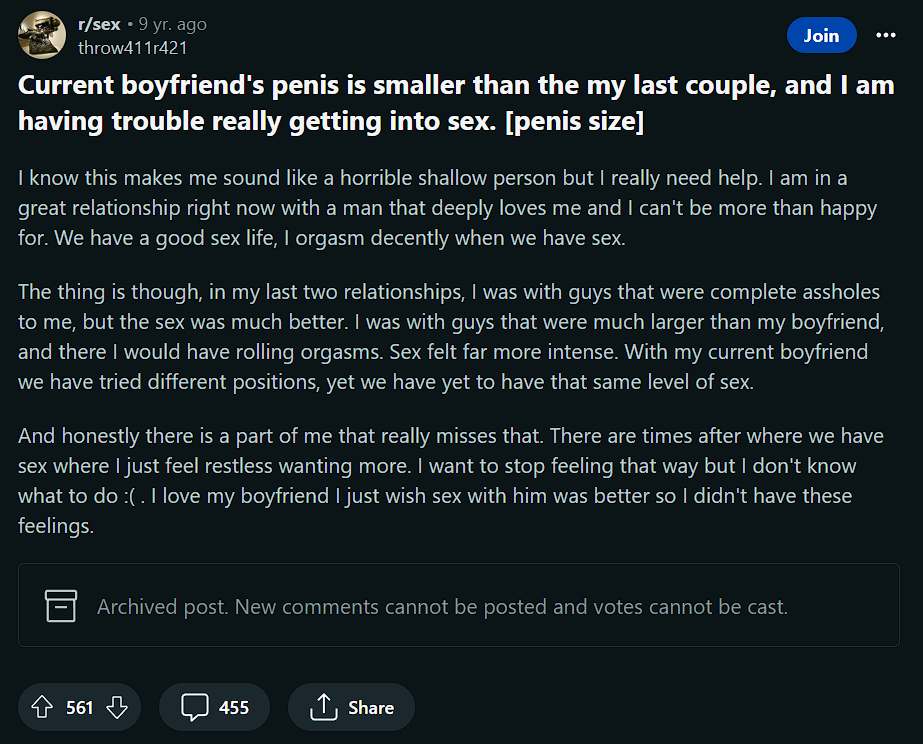The width and height of the screenshot is (923, 744).
Task: Click the archived post notice text
Action: [442, 607]
